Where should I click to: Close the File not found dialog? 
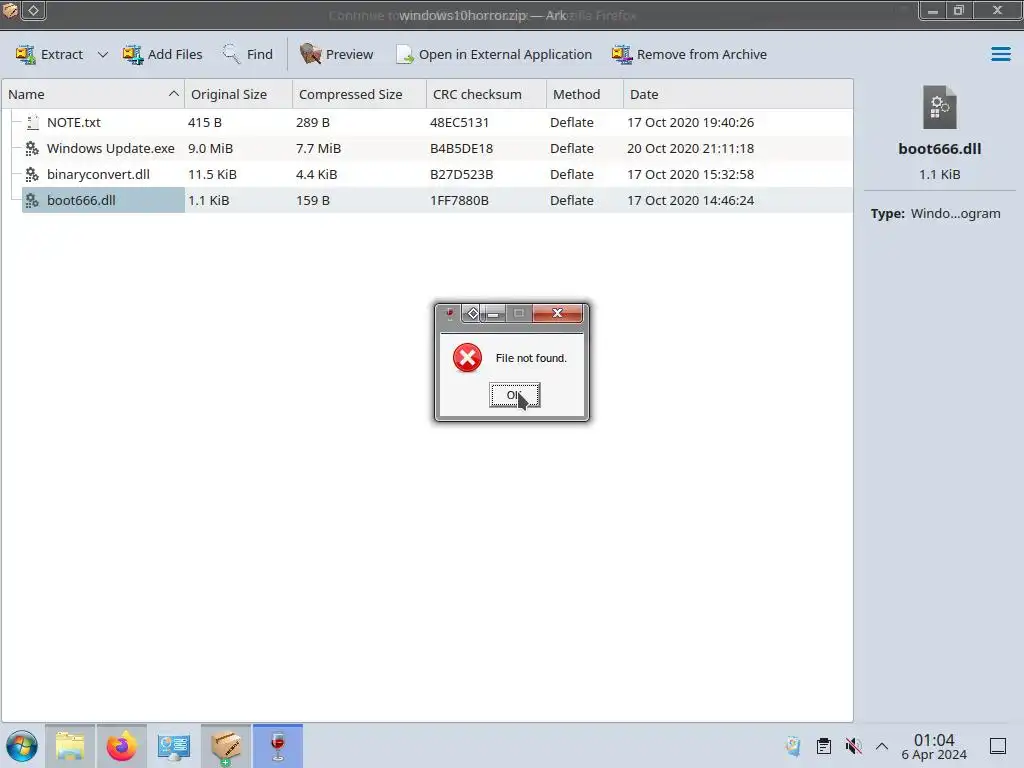tap(557, 313)
